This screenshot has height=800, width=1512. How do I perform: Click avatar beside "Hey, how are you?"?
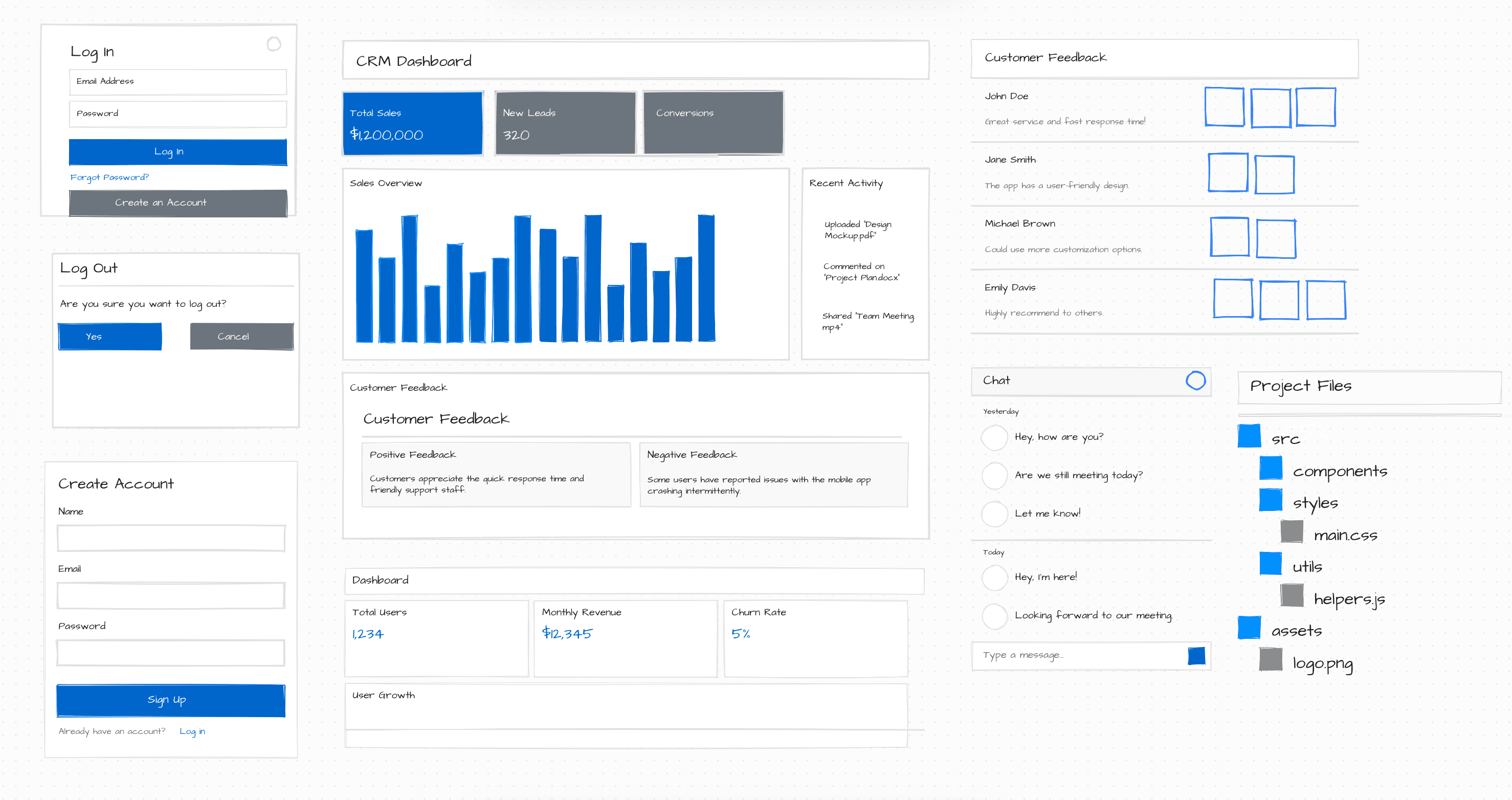click(x=994, y=438)
